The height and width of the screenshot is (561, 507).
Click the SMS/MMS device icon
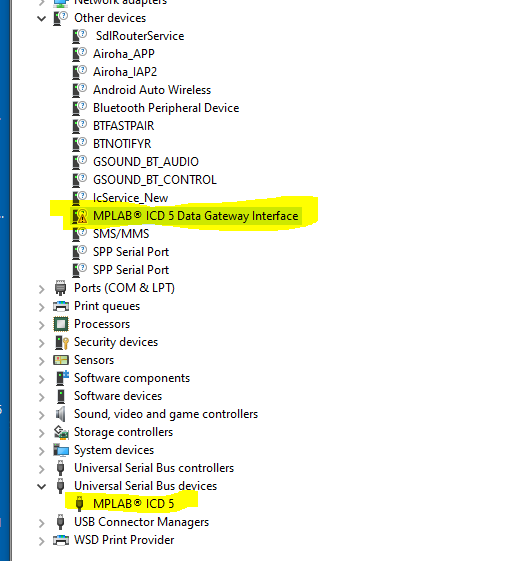(x=80, y=234)
